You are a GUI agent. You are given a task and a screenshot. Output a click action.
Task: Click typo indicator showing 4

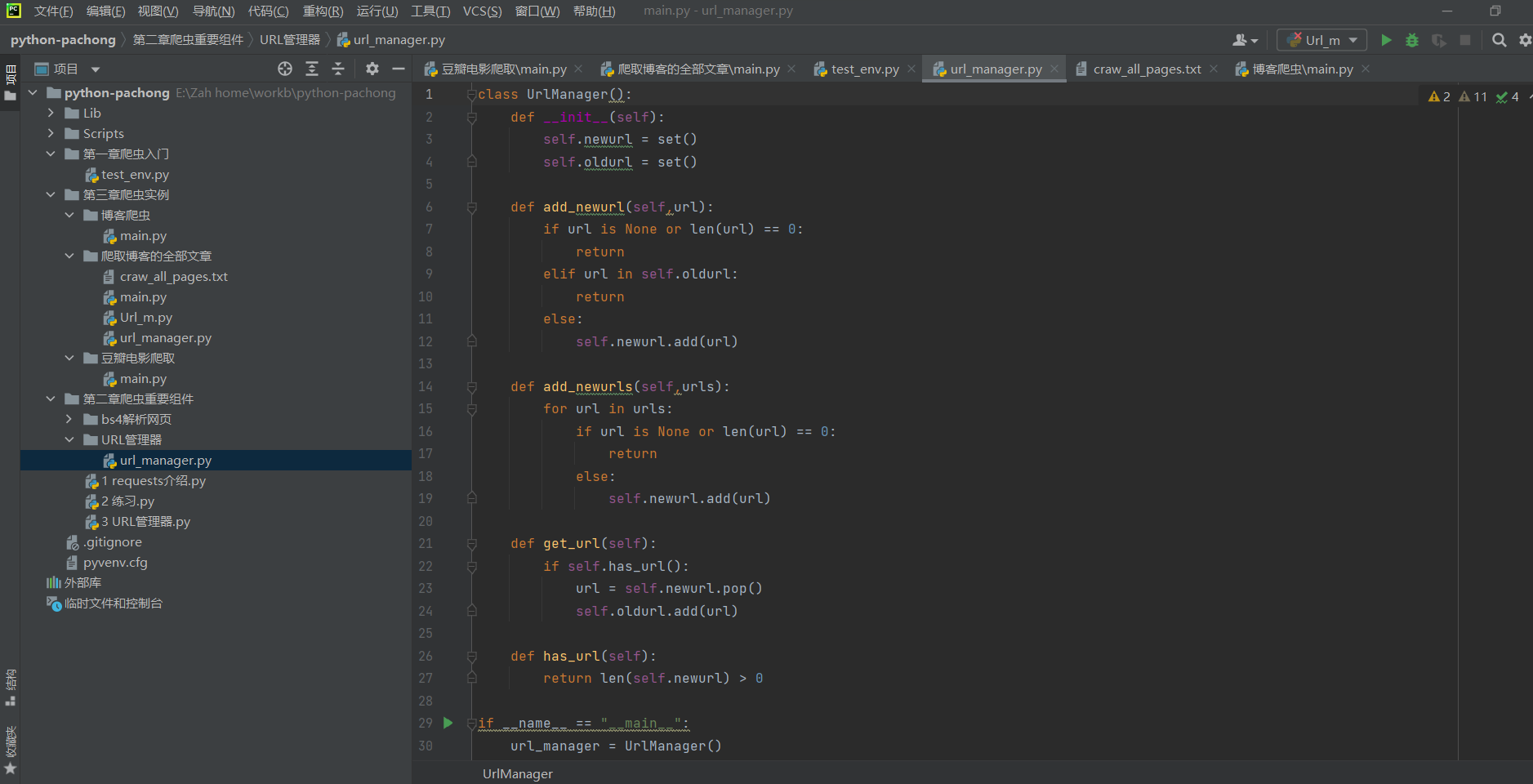tap(1508, 96)
